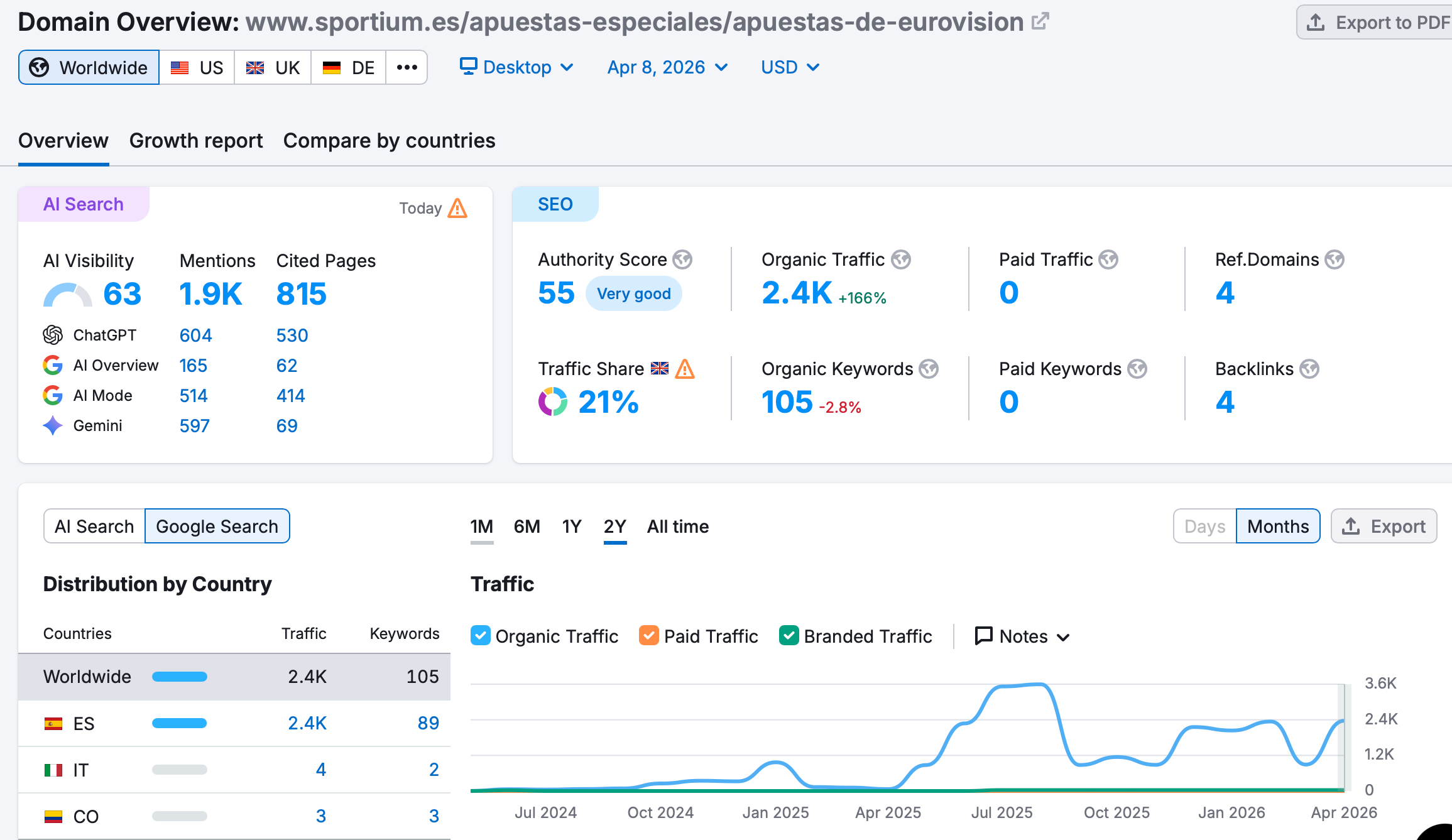This screenshot has height=840, width=1452.
Task: Click the Traffic Share warning triangle icon
Action: (x=685, y=369)
